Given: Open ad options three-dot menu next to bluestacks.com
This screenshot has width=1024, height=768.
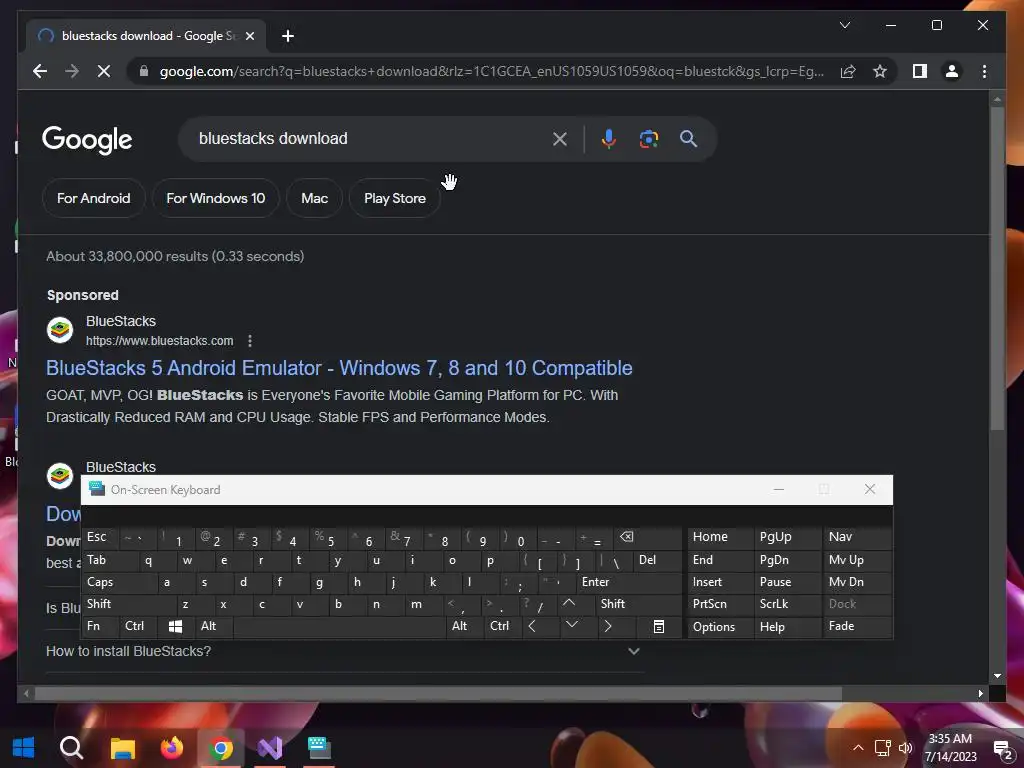Looking at the screenshot, I should click(x=250, y=341).
